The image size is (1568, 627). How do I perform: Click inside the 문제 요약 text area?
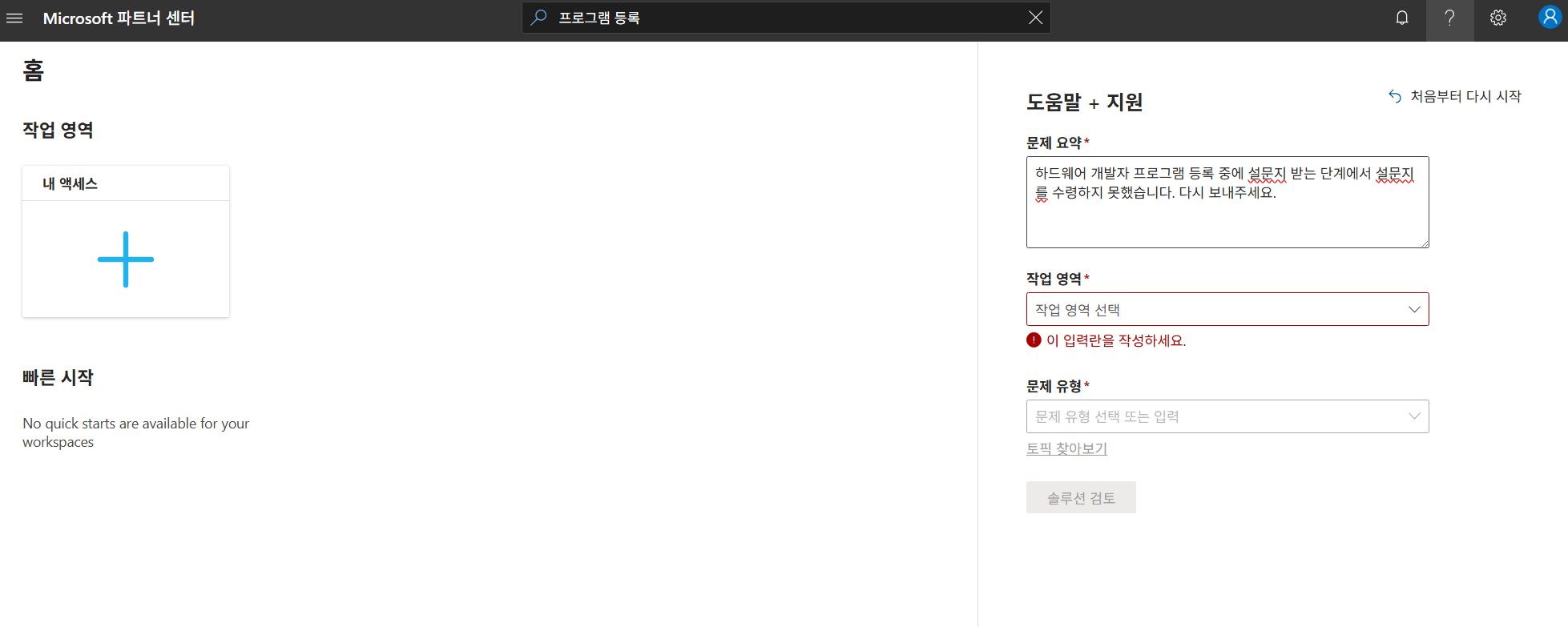tap(1227, 202)
